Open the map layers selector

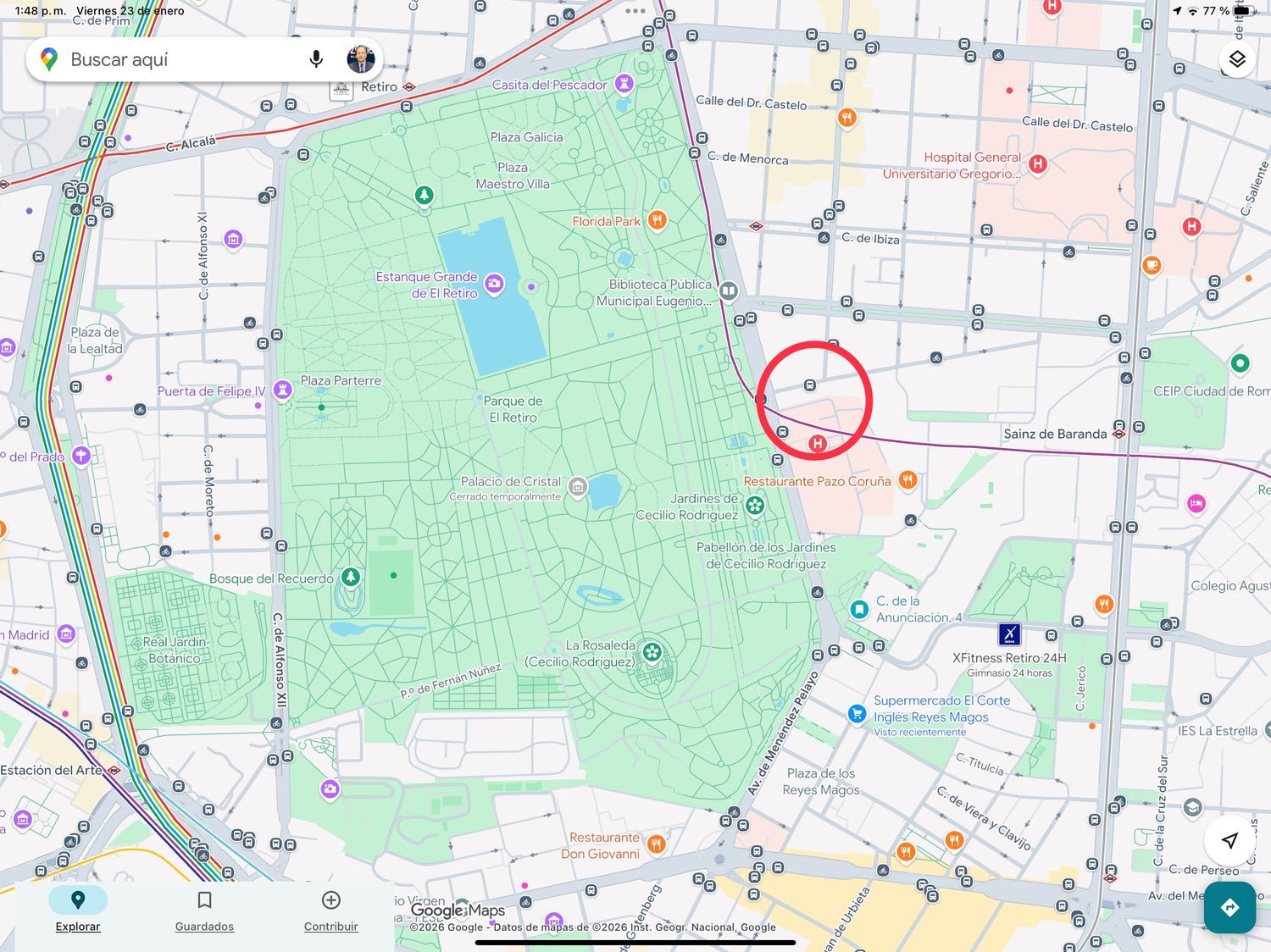[1237, 59]
